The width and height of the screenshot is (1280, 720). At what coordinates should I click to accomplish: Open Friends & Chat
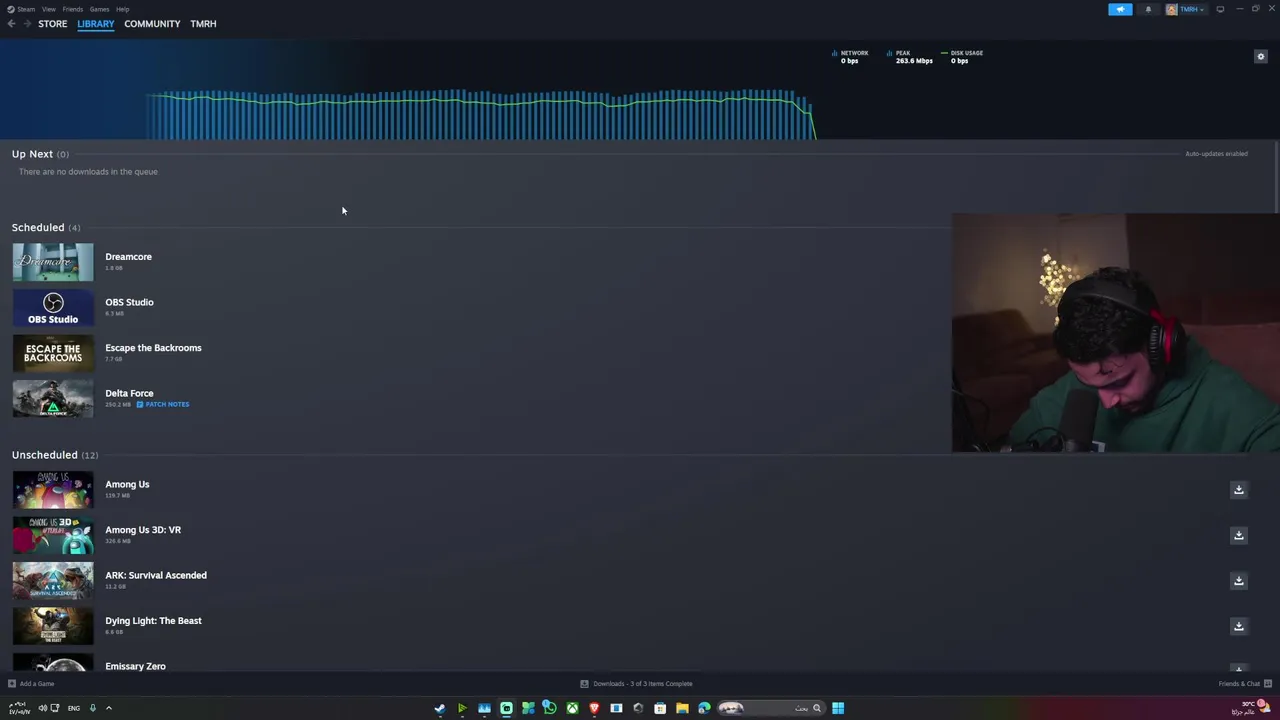[x=1245, y=684]
